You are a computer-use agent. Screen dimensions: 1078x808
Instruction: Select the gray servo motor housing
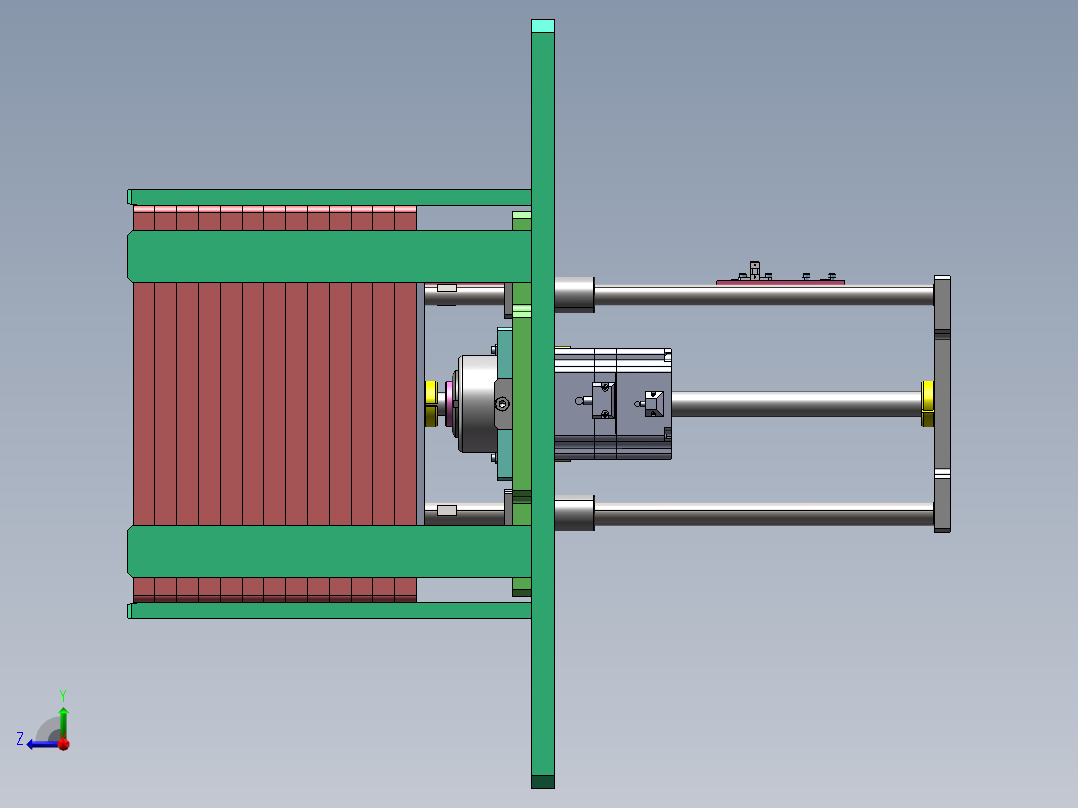613,404
